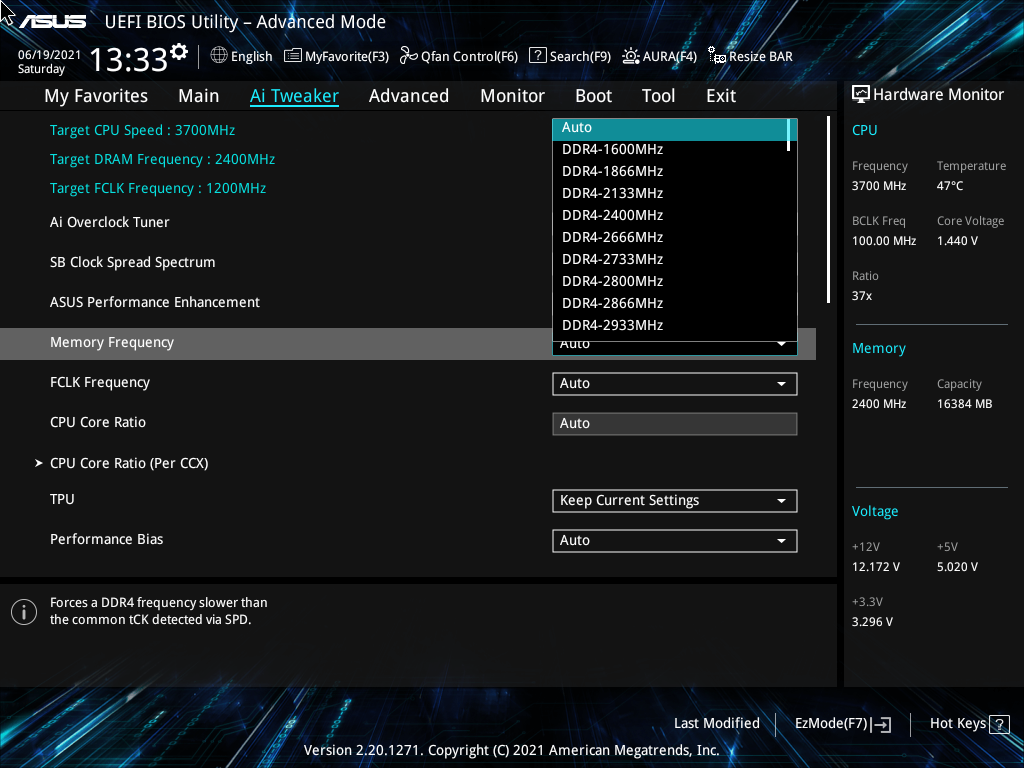Open the FCLK Frequency dropdown

674,383
